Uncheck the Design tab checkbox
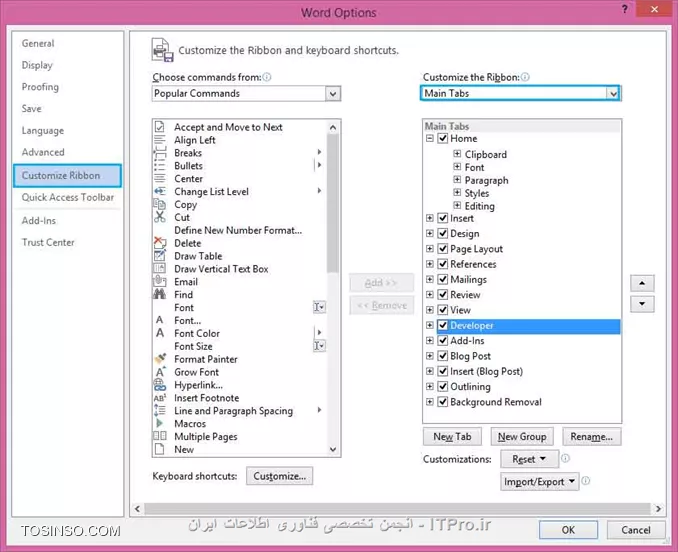 pos(442,233)
